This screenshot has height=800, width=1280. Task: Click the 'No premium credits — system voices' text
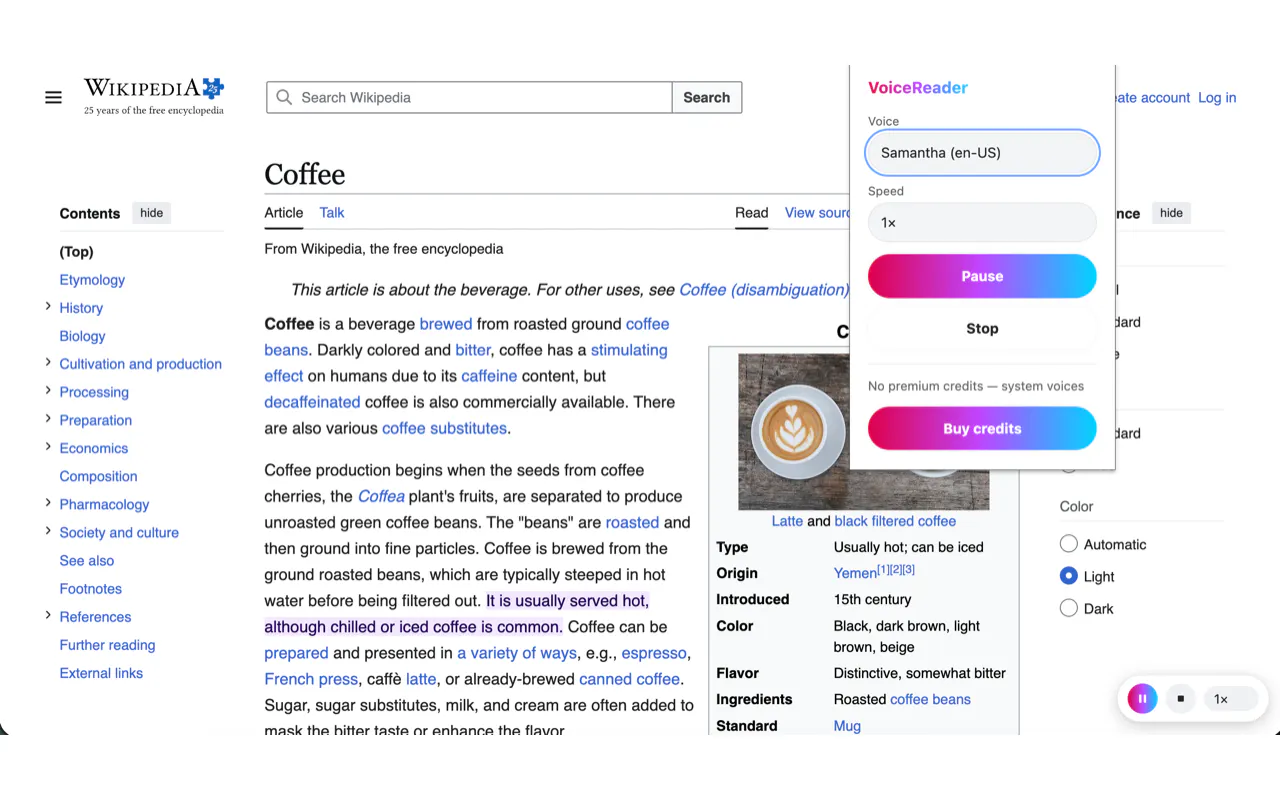tap(976, 386)
